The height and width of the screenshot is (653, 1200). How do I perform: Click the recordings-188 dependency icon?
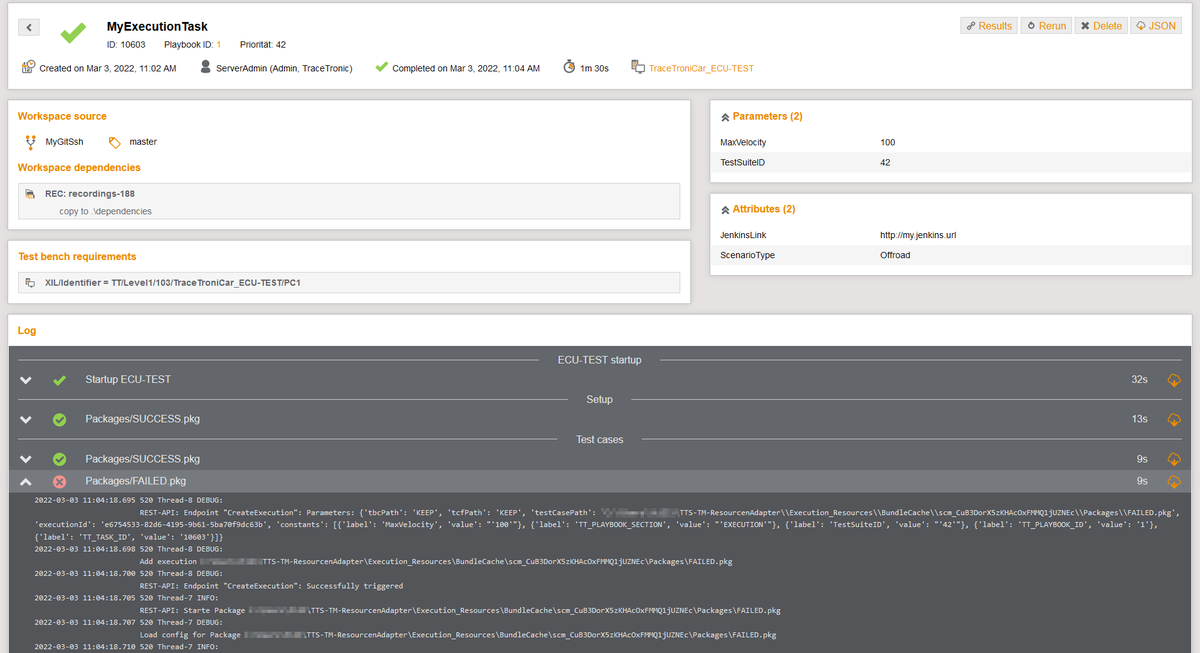(x=31, y=194)
